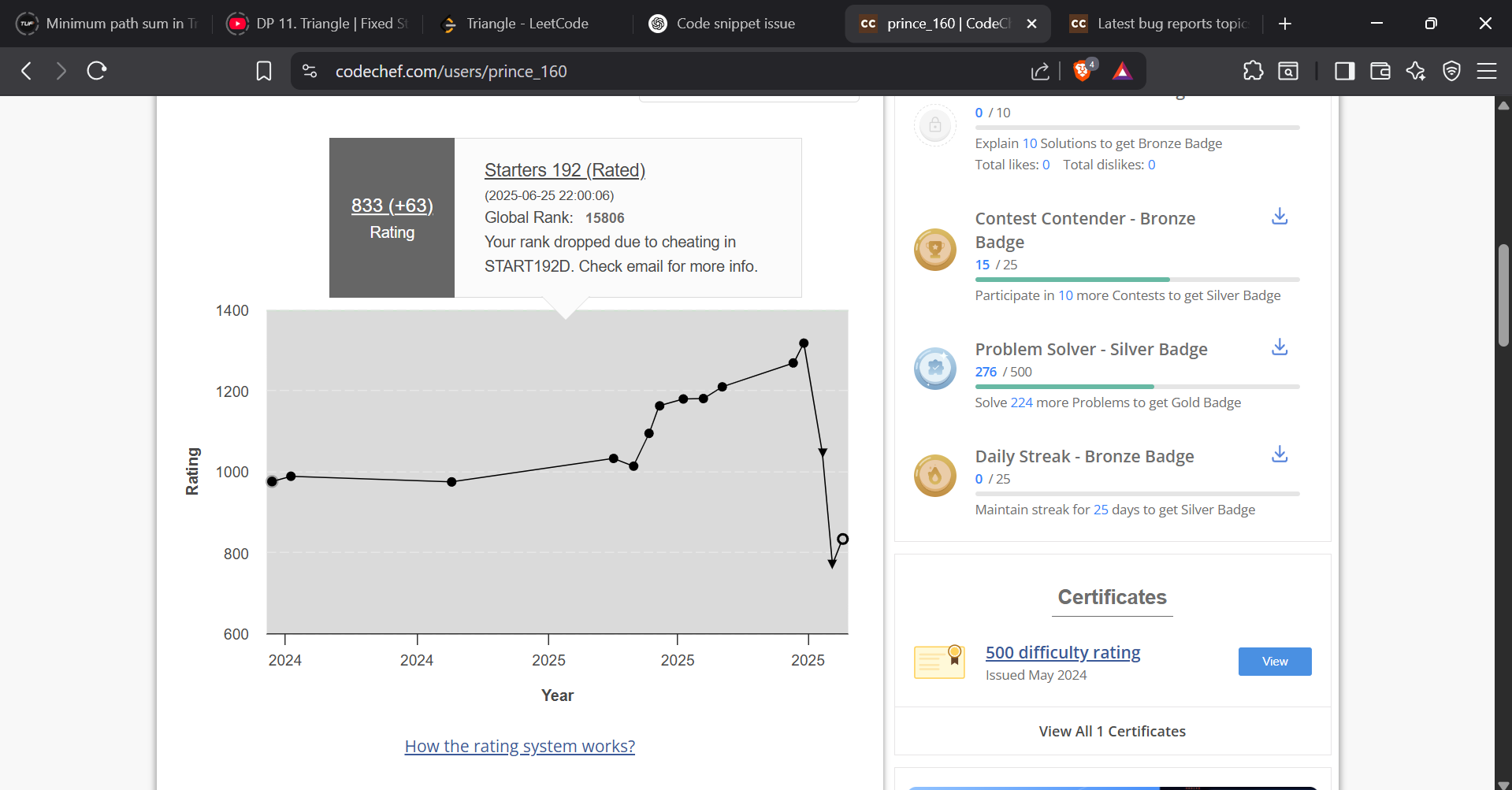Click Daily Streak progress bar
The height and width of the screenshot is (790, 1512).
1137,494
